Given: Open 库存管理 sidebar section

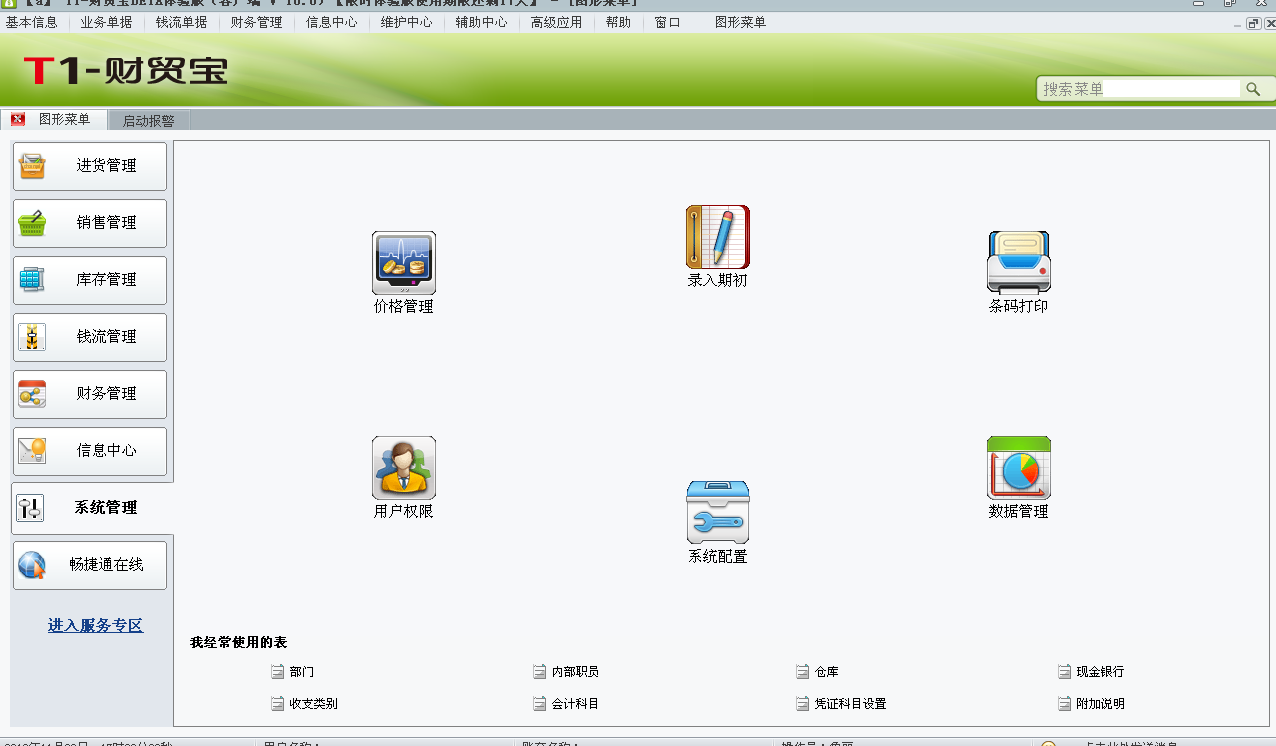Looking at the screenshot, I should pos(90,280).
